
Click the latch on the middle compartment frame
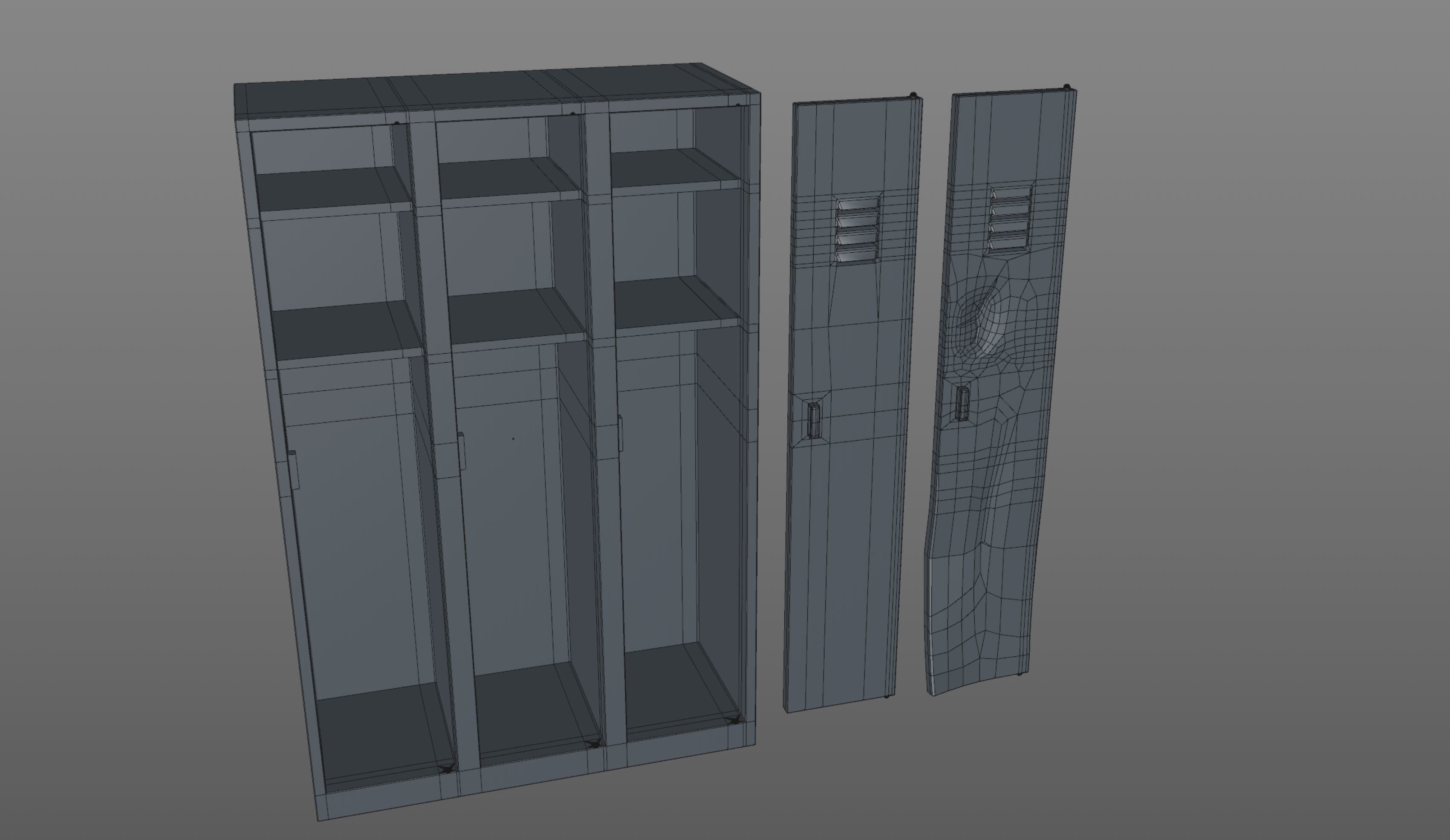coord(462,451)
